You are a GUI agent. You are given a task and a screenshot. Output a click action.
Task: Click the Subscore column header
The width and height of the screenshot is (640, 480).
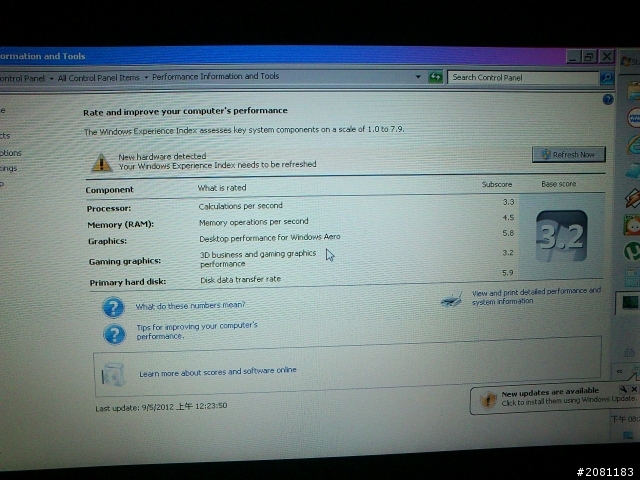click(497, 184)
